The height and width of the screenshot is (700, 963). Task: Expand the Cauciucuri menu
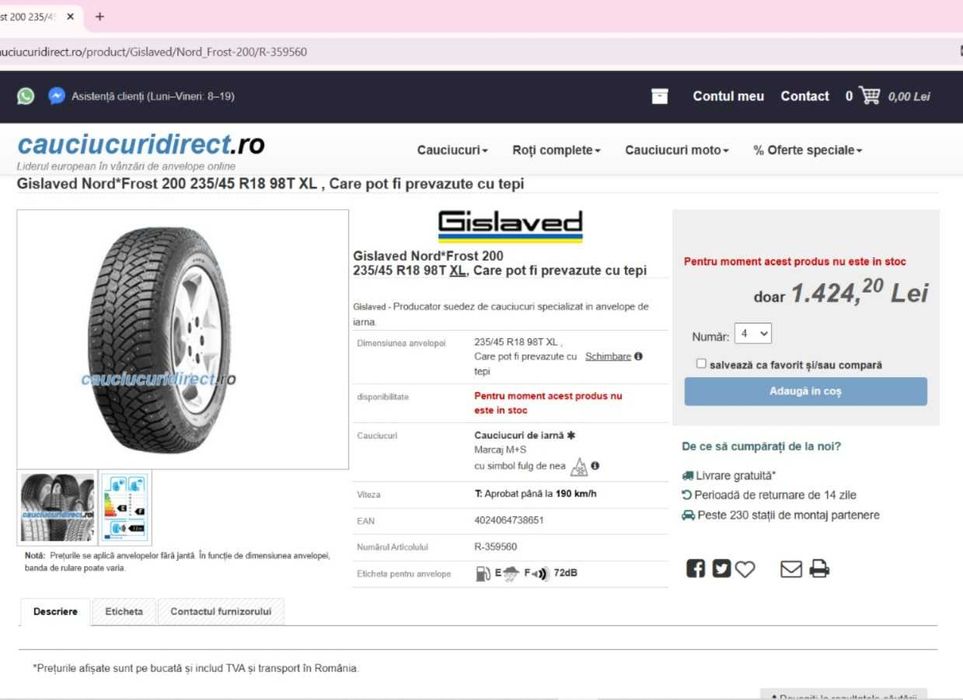click(452, 150)
